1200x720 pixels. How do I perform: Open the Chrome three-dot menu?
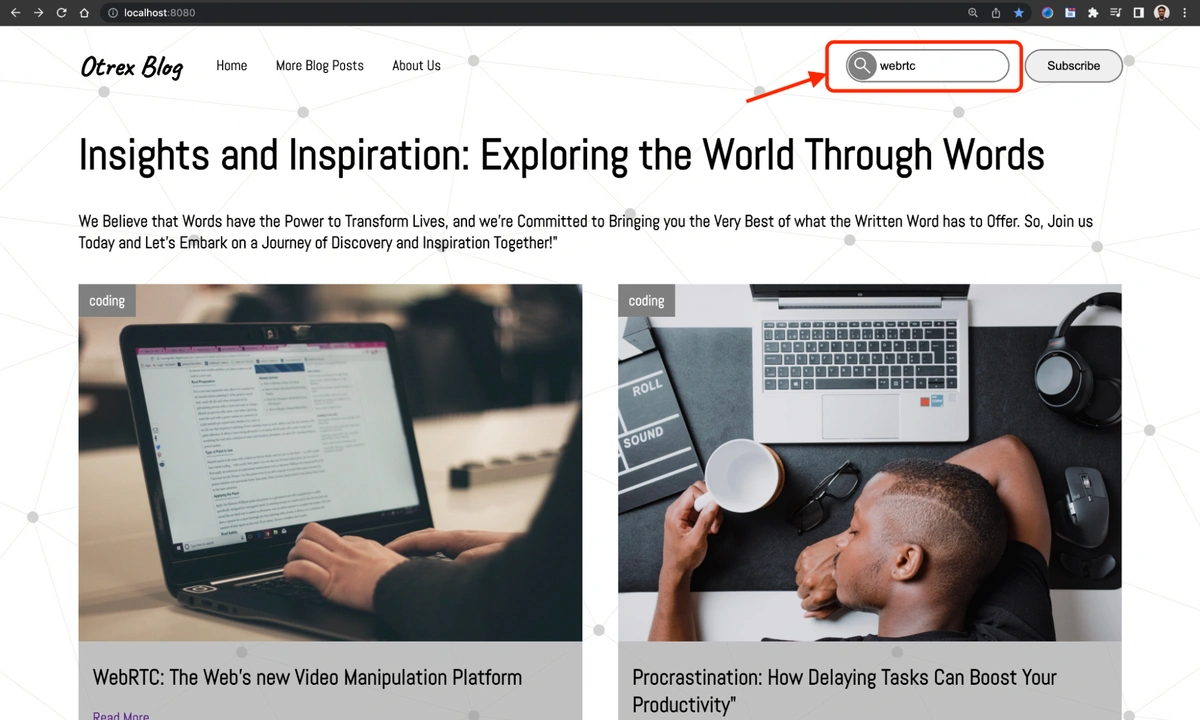click(1185, 13)
